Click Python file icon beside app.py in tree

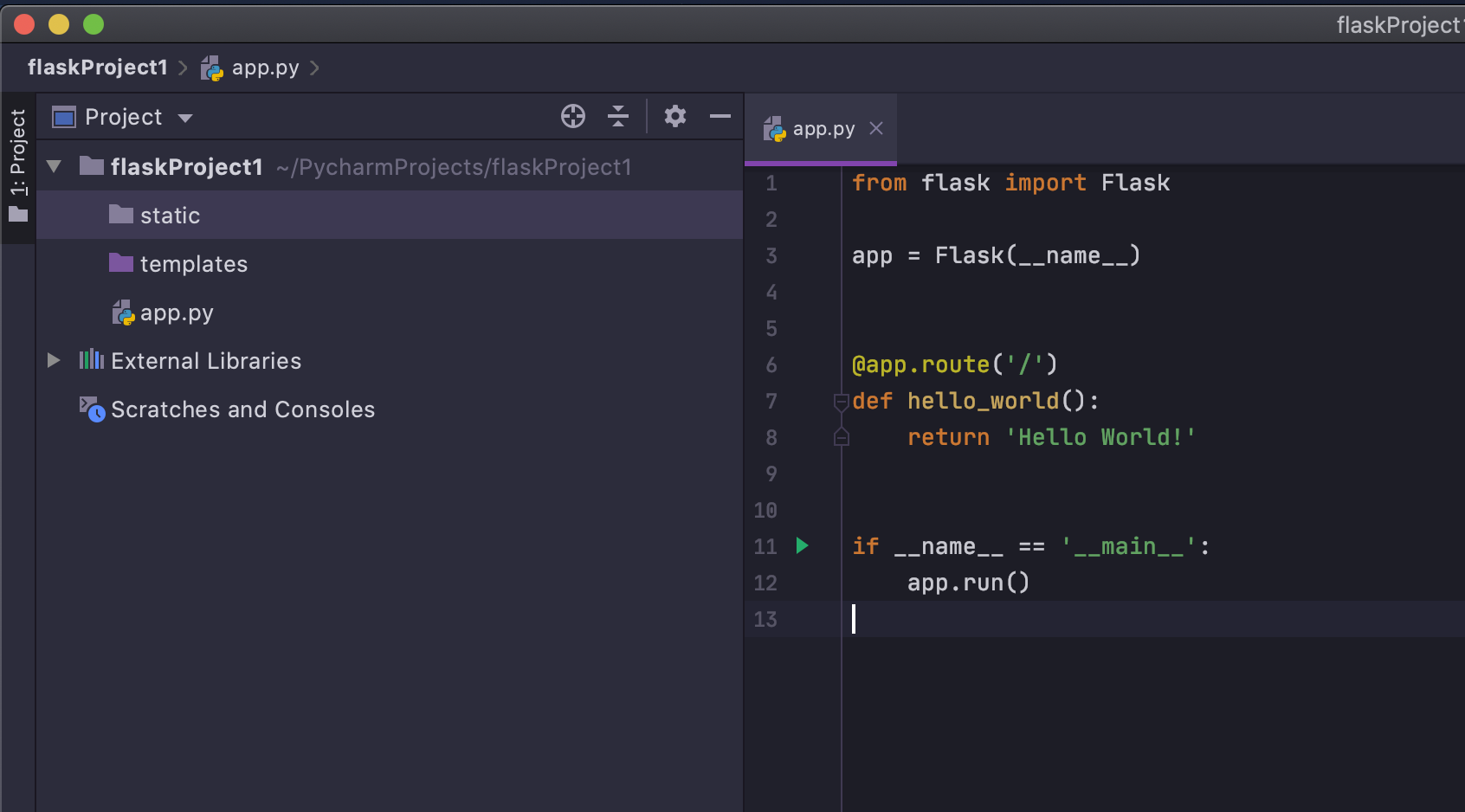pos(123,313)
